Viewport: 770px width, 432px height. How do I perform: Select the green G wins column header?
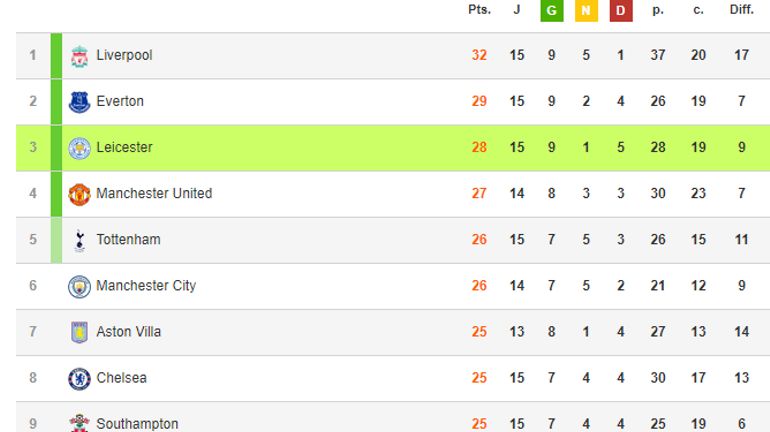pyautogui.click(x=551, y=10)
